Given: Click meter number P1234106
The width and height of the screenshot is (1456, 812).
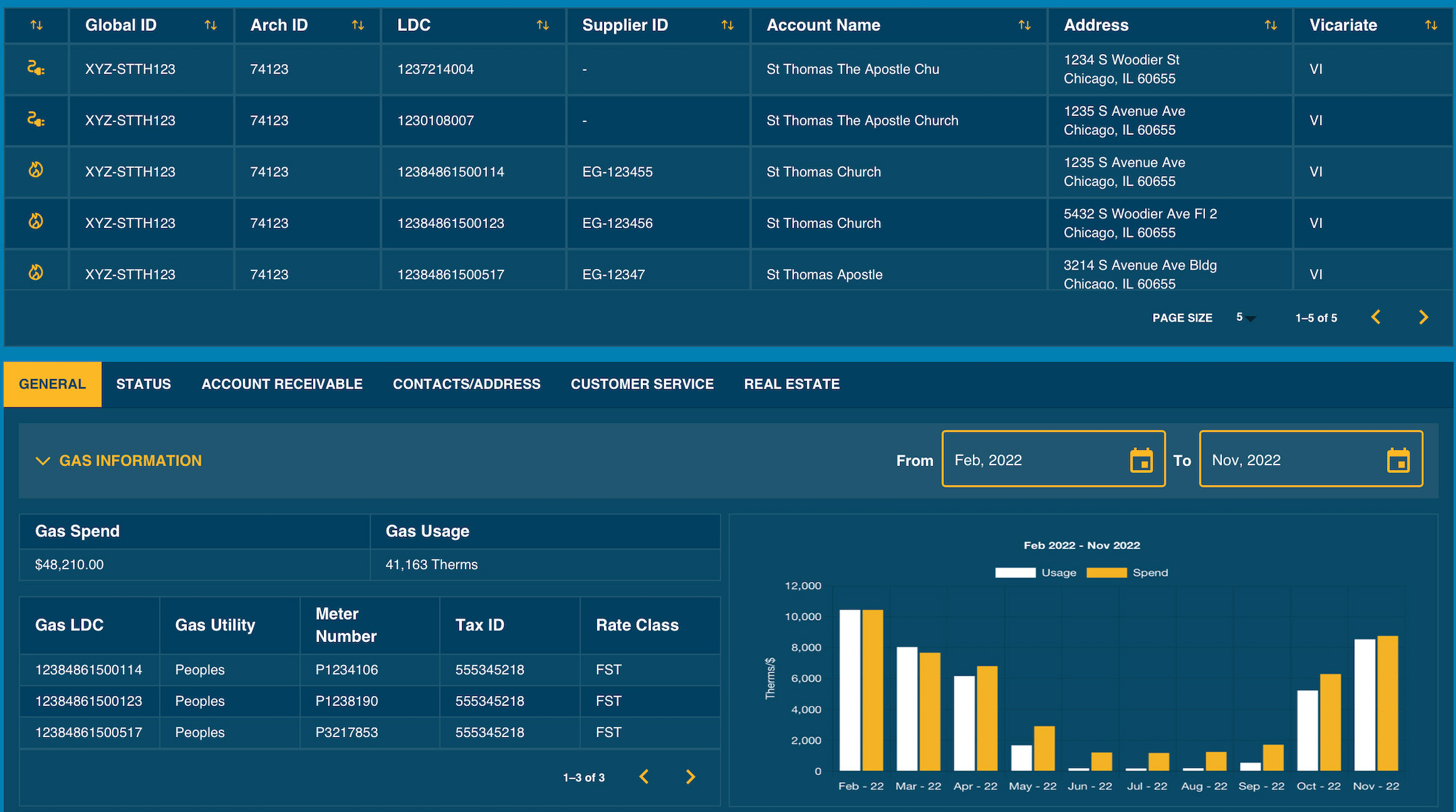Looking at the screenshot, I should (x=347, y=670).
